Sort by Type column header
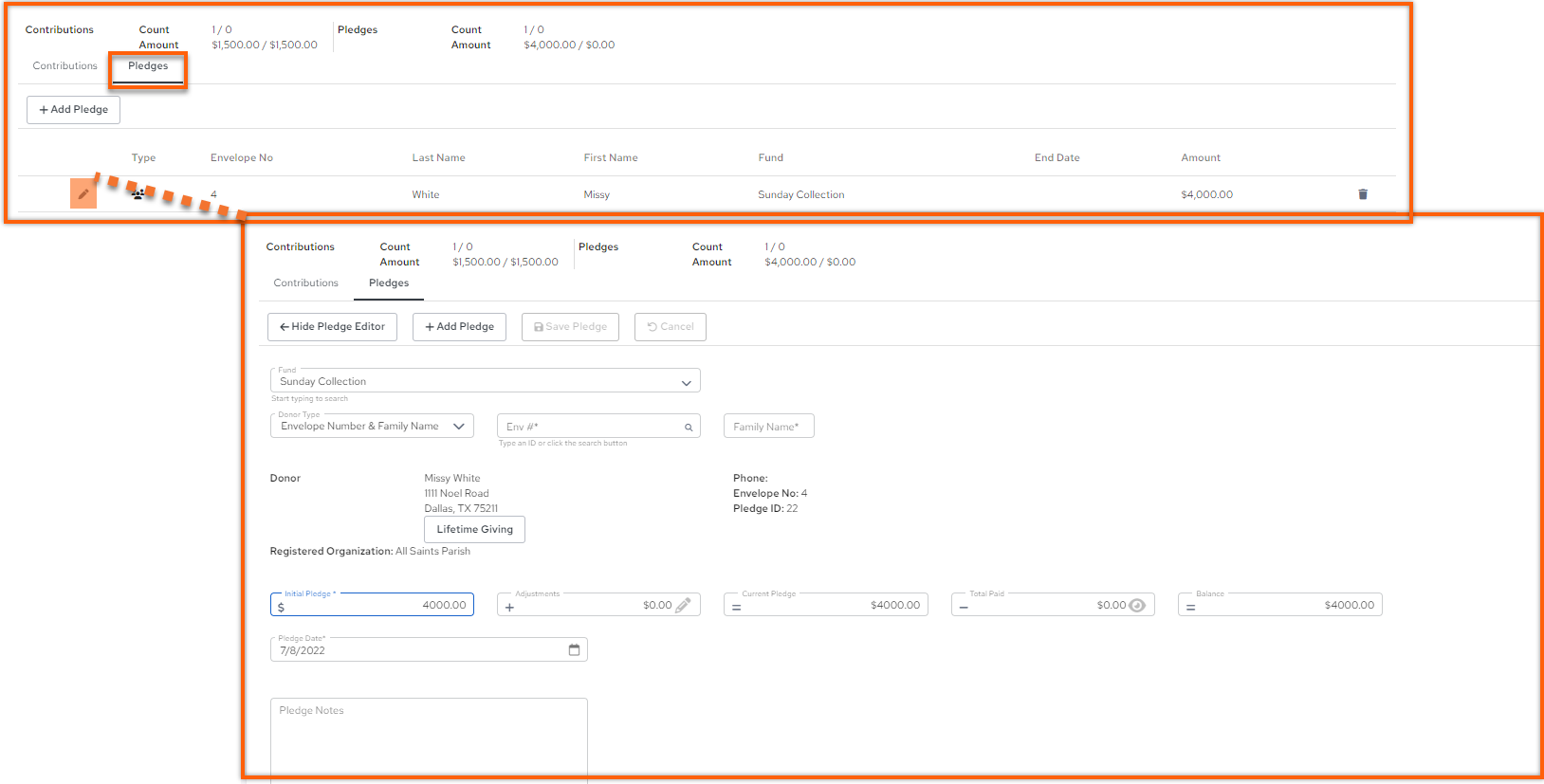The width and height of the screenshot is (1544, 784). click(x=143, y=157)
